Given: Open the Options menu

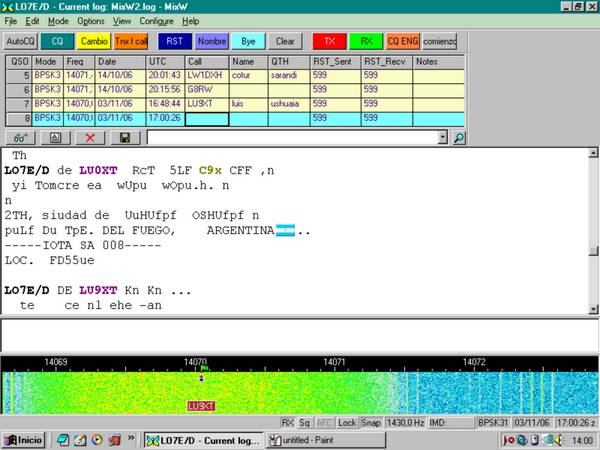Looking at the screenshot, I should pyautogui.click(x=91, y=21).
